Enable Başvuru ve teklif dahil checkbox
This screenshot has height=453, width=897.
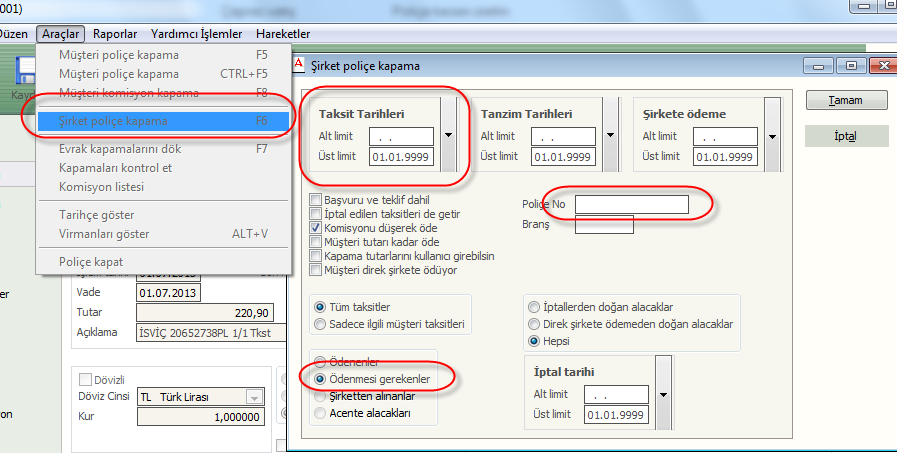pos(316,200)
